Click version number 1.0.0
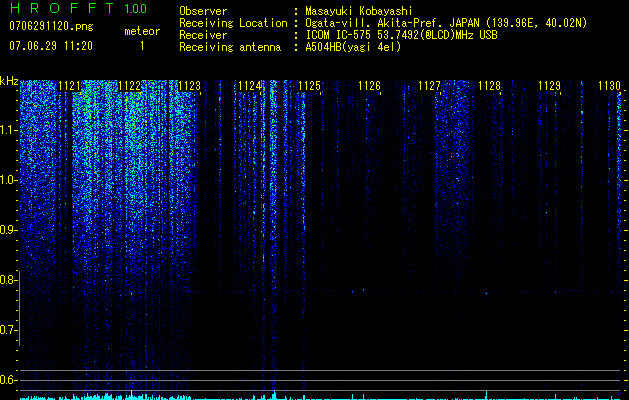 pyautogui.click(x=136, y=9)
